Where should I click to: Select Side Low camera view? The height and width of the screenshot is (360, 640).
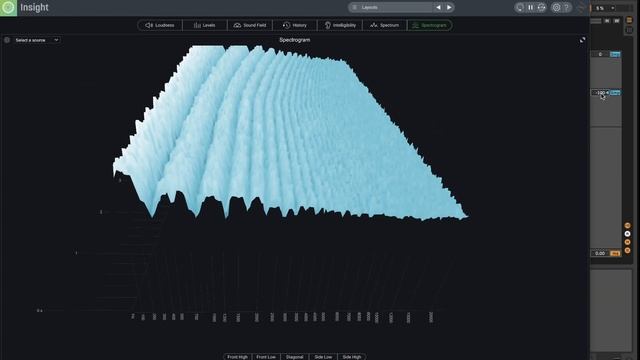[x=323, y=357]
